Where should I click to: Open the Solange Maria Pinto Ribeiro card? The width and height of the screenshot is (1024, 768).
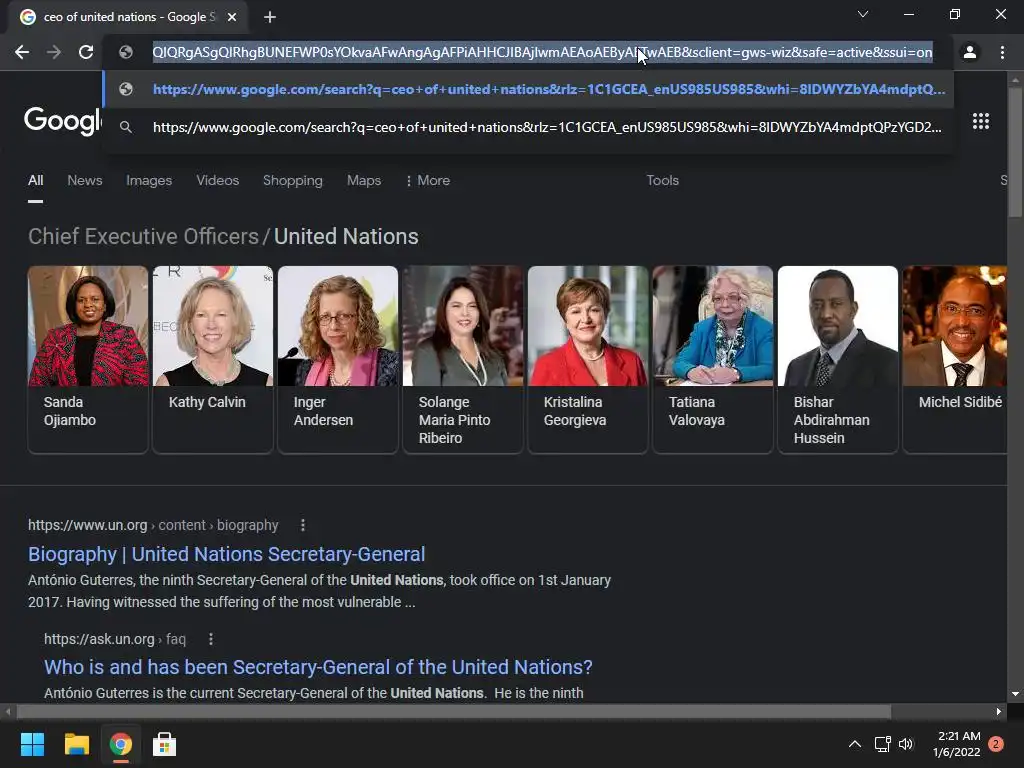(x=462, y=359)
